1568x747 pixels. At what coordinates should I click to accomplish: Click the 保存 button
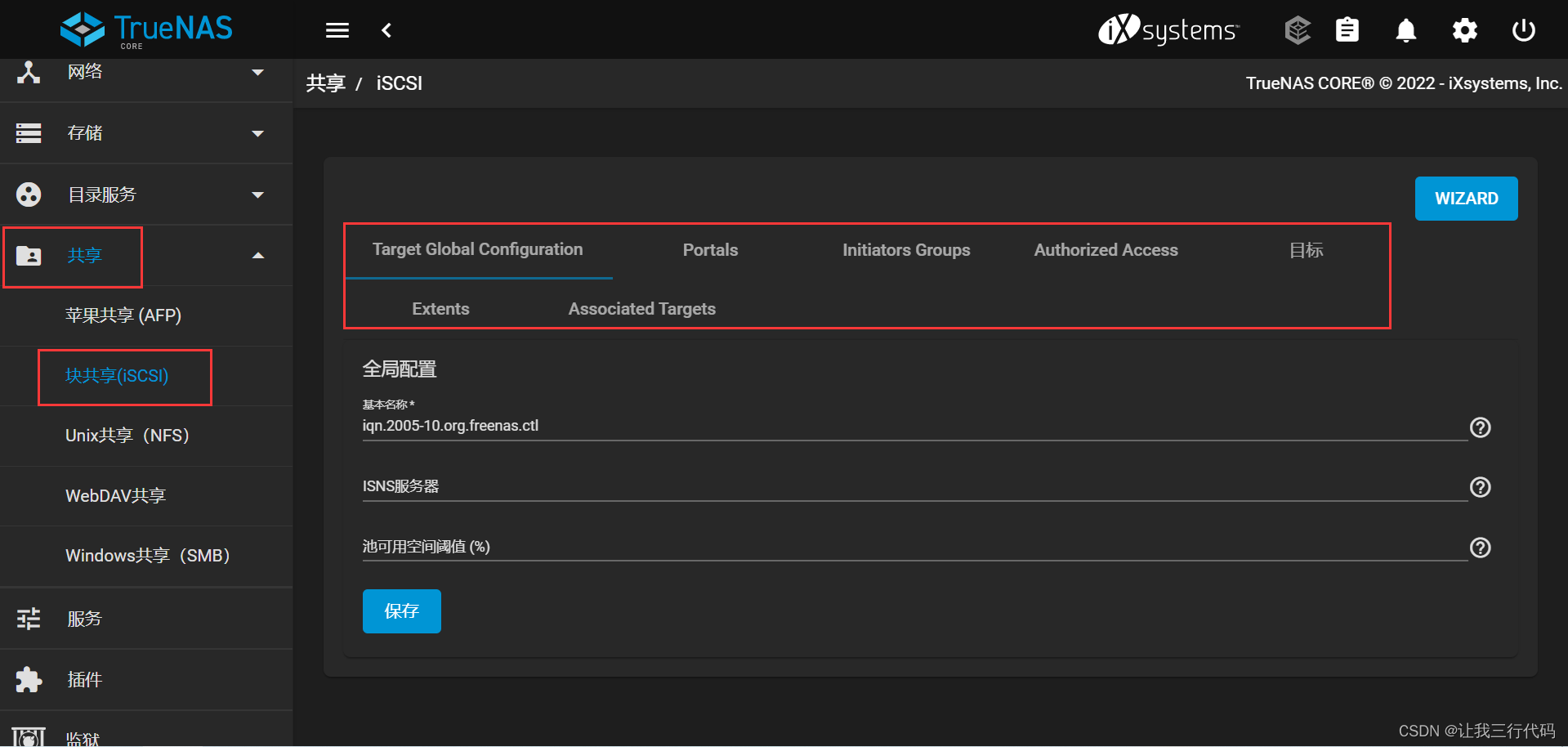(402, 611)
